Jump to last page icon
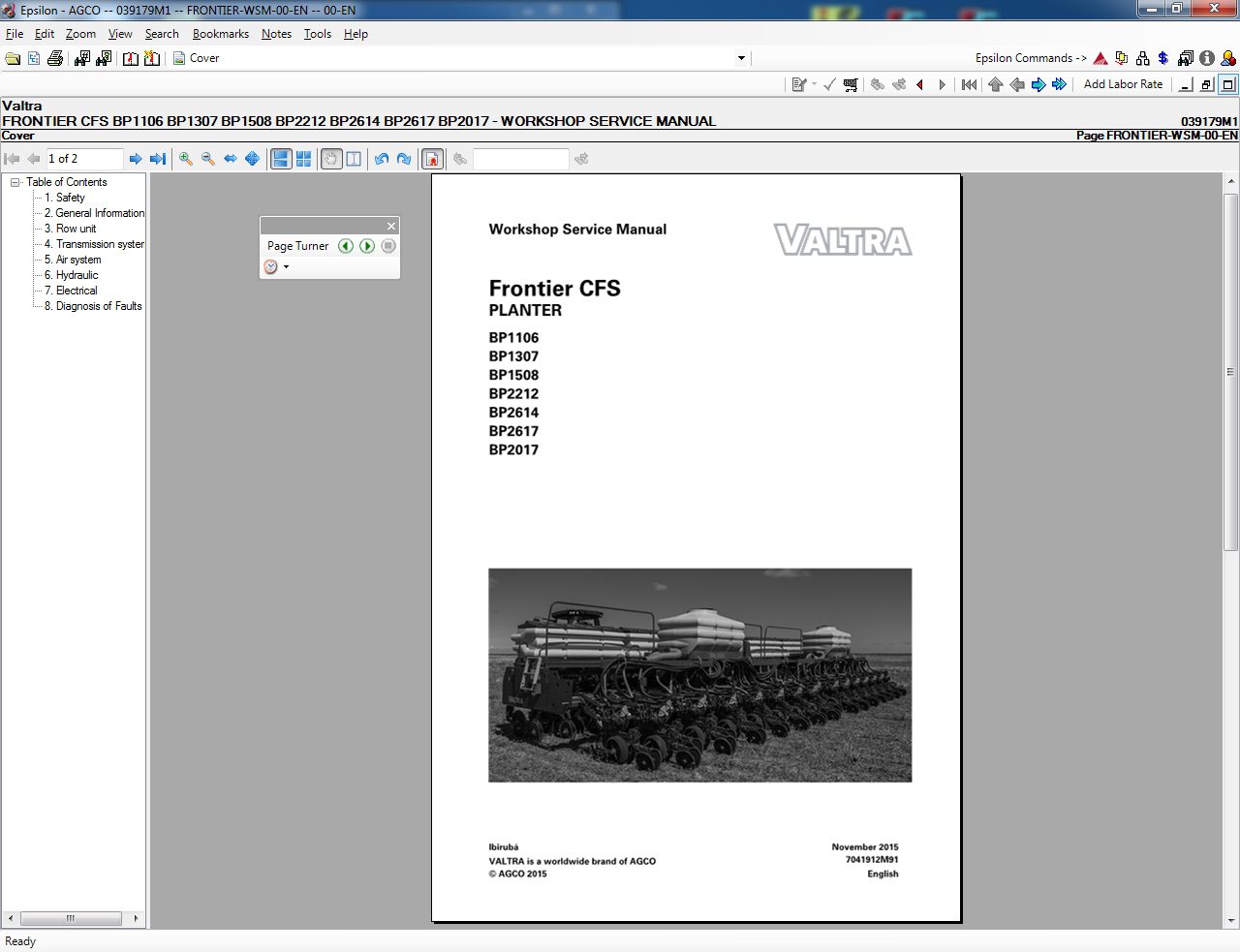Viewport: 1240px width, 952px height. [158, 159]
